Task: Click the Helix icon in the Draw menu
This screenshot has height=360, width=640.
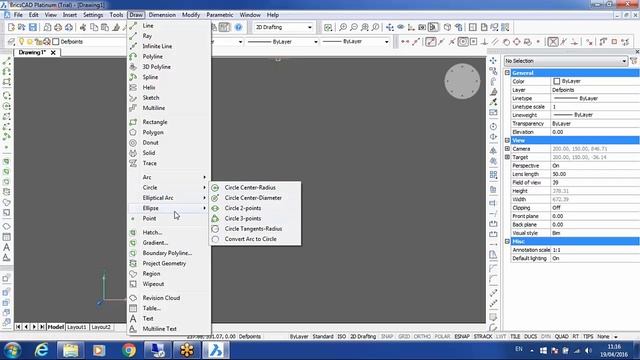Action: (133, 87)
